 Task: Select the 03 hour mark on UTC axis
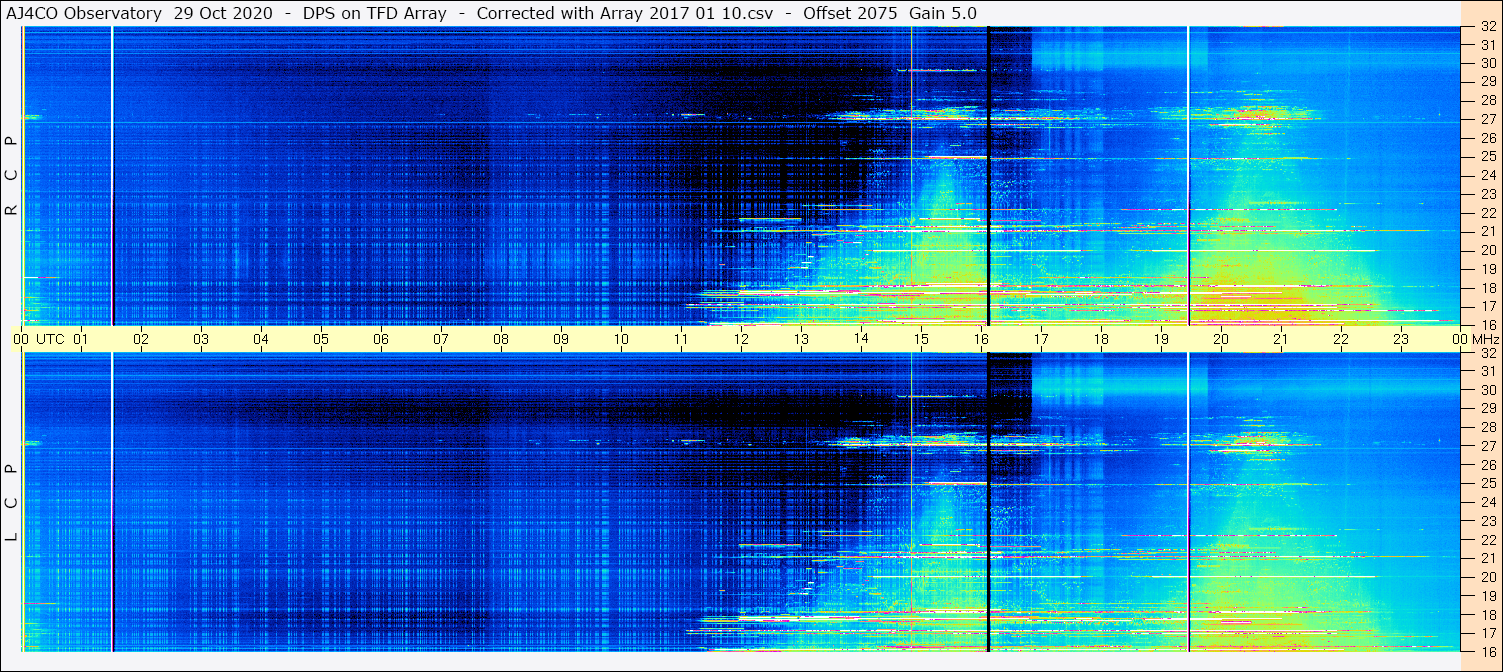[201, 339]
